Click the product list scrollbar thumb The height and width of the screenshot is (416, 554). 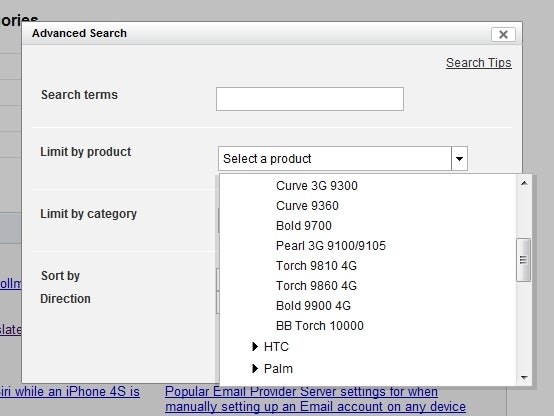(x=523, y=260)
